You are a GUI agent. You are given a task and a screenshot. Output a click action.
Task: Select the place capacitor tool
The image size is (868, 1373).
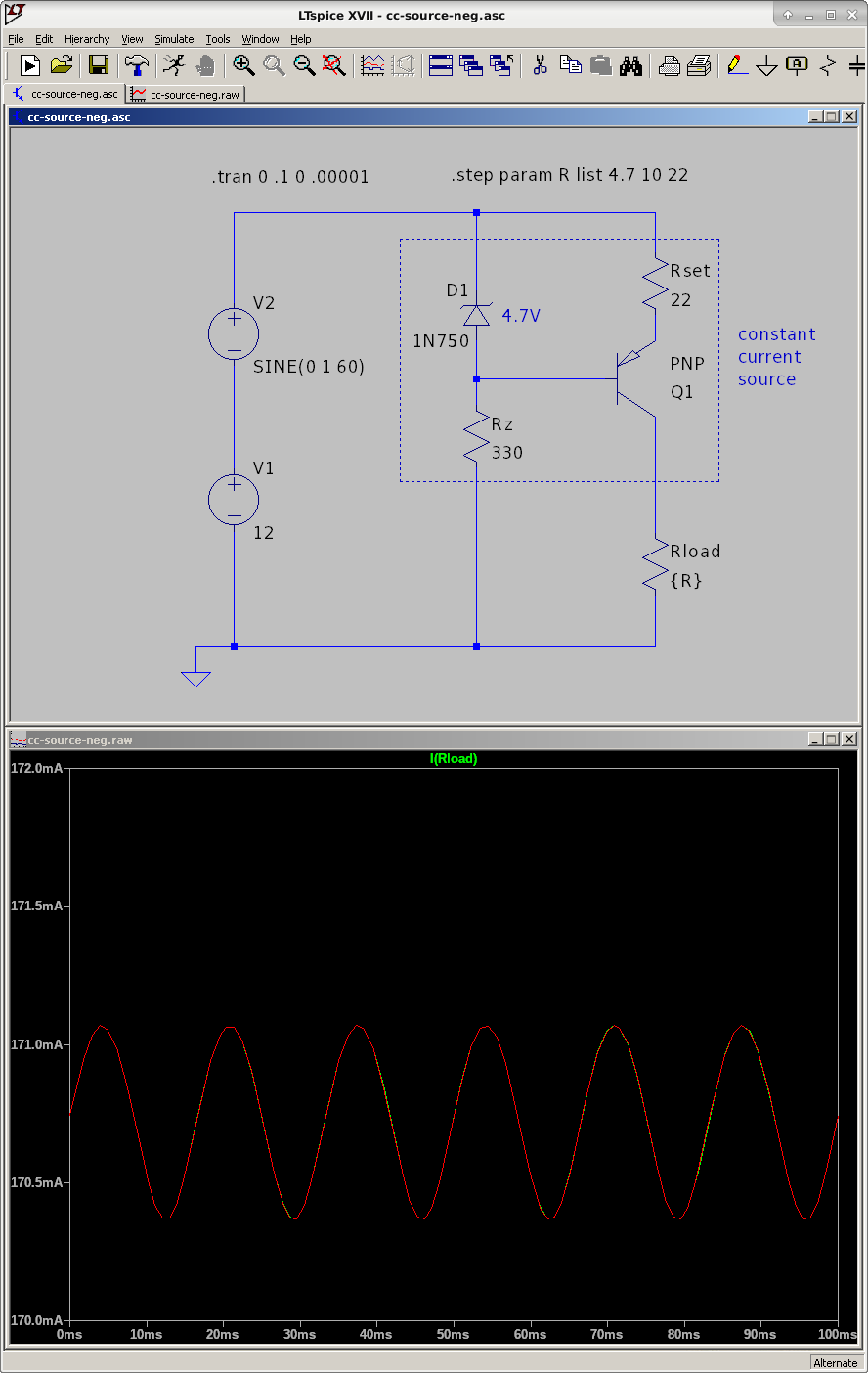[x=857, y=66]
